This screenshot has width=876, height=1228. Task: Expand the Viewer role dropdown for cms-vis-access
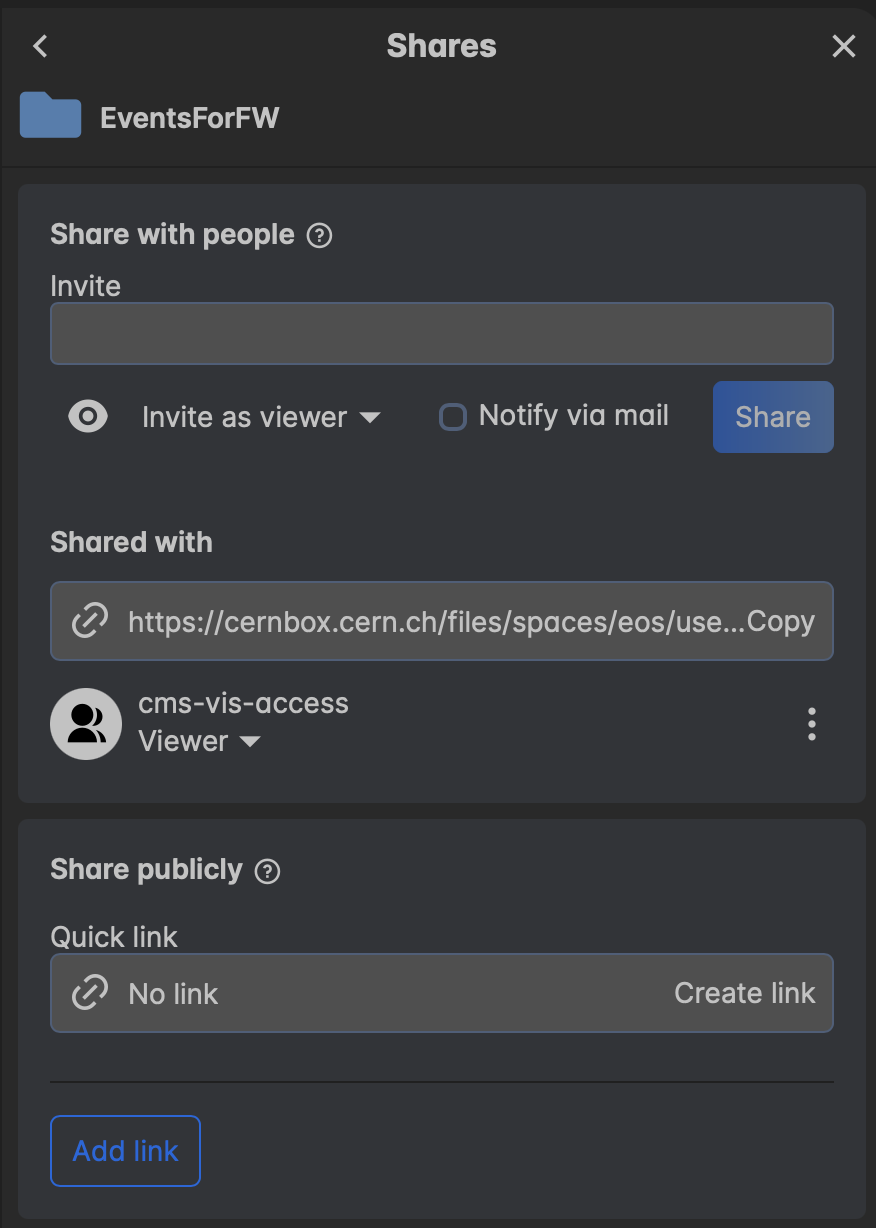[199, 741]
